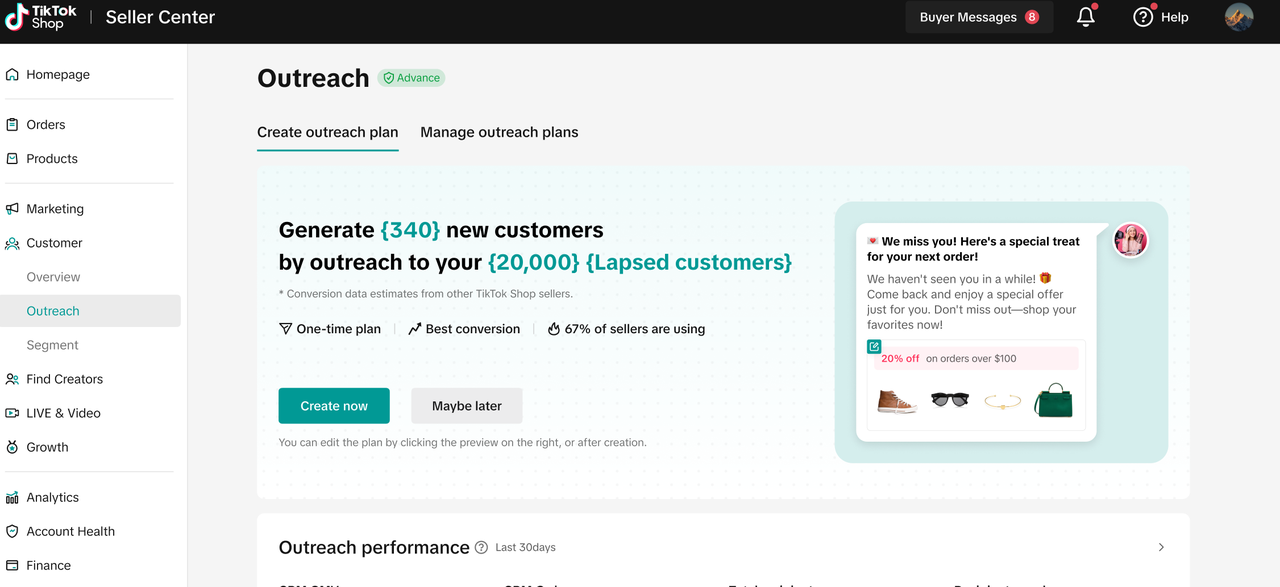Click the Analytics chart icon
This screenshot has width=1280, height=587.
tap(12, 497)
